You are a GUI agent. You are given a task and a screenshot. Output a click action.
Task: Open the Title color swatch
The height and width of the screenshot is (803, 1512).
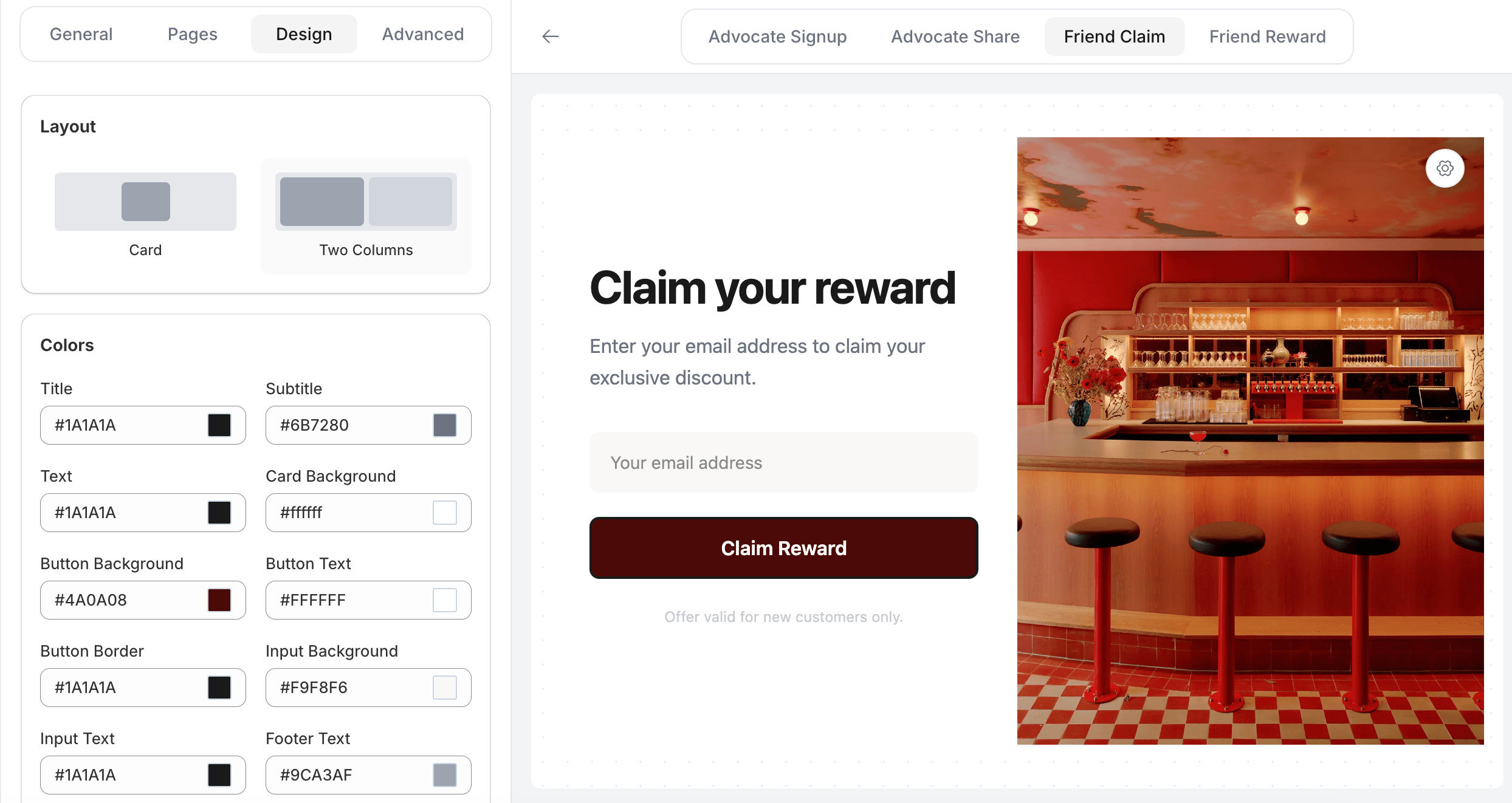pos(219,425)
